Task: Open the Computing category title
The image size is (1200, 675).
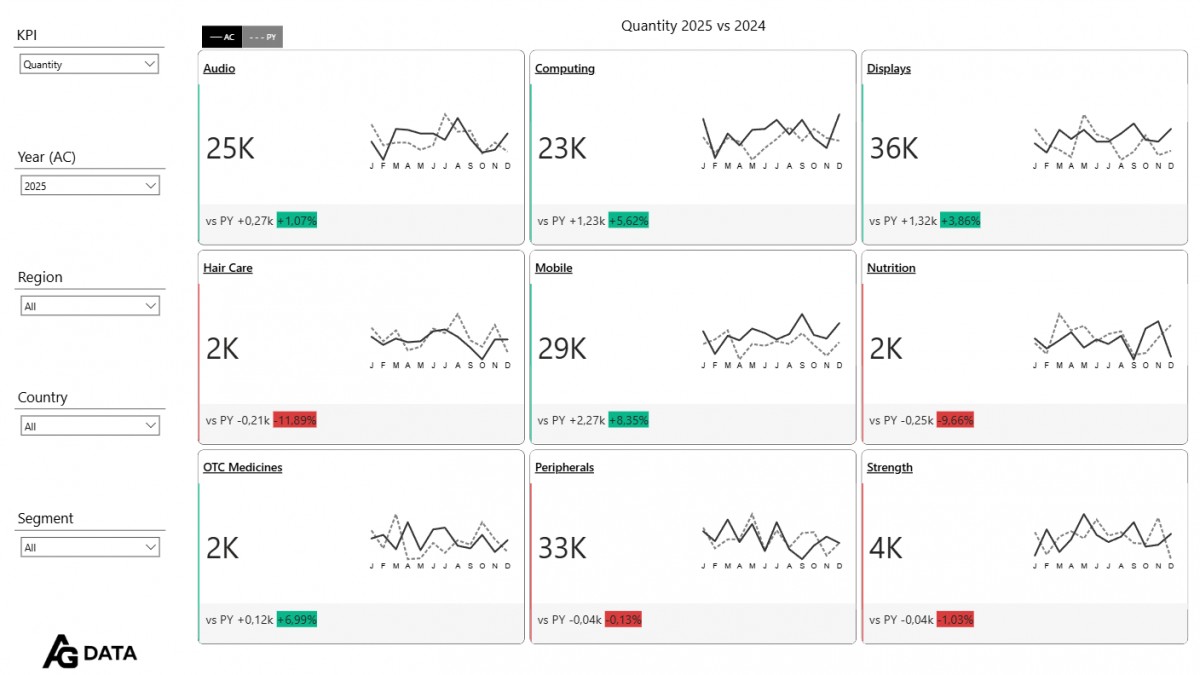Action: pyautogui.click(x=564, y=69)
